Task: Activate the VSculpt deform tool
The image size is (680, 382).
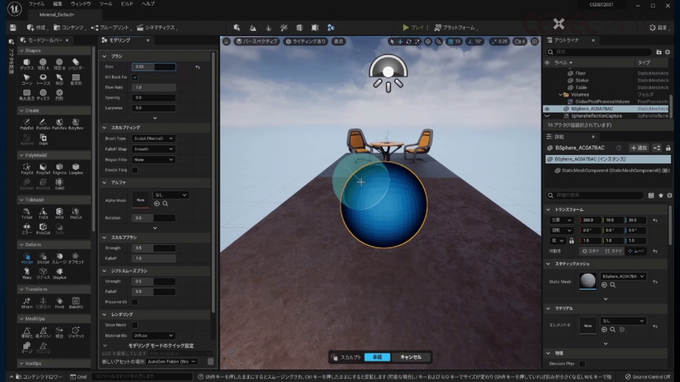Action: [26, 258]
